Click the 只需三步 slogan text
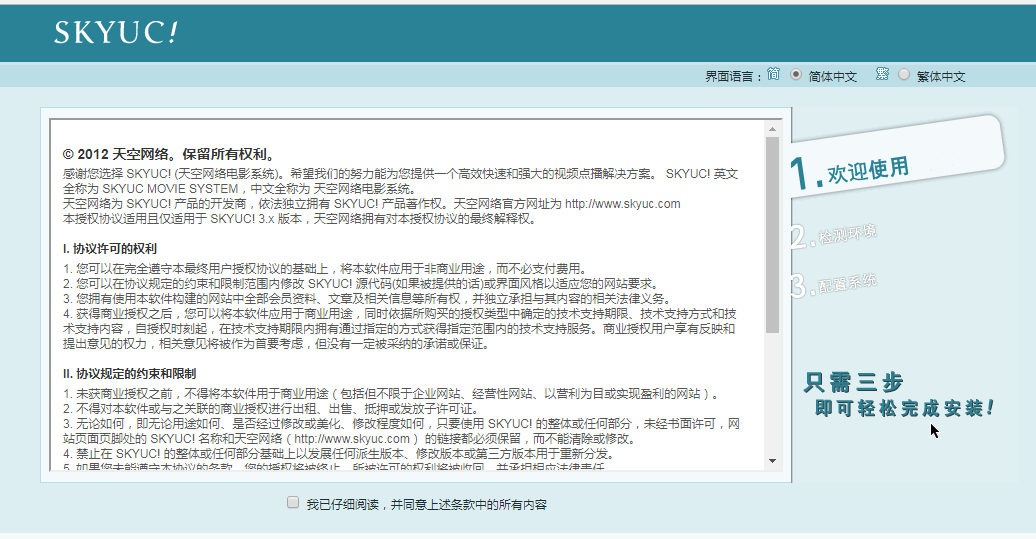This screenshot has height=539, width=1036. (854, 382)
